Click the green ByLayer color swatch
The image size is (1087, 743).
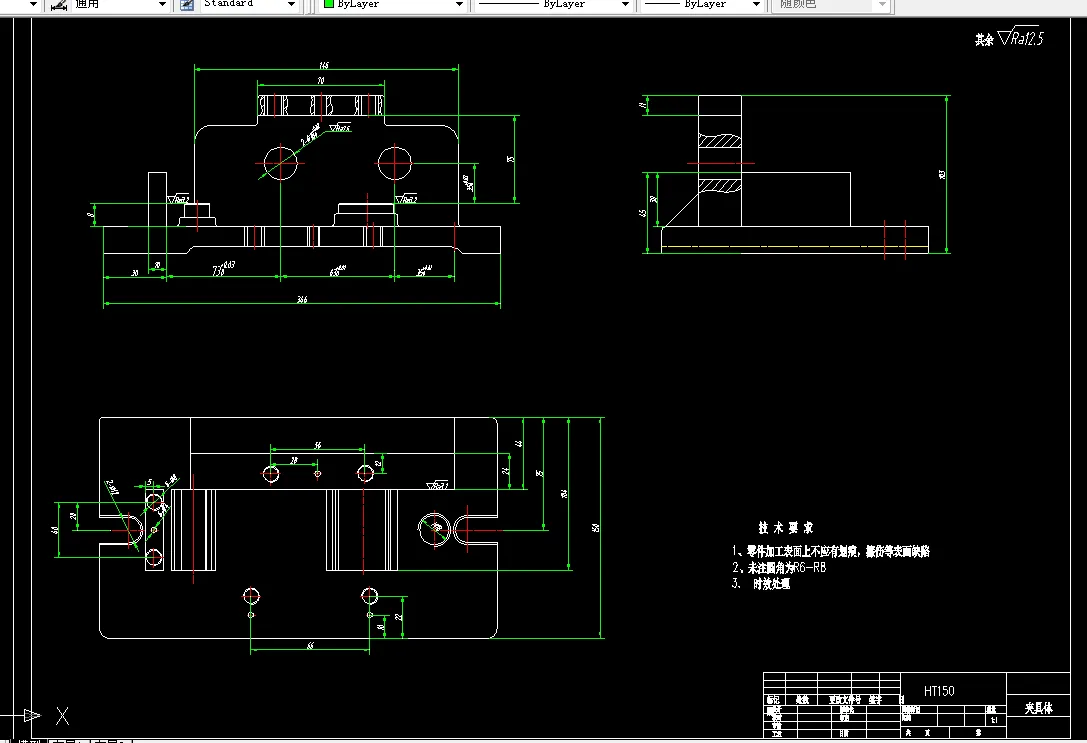click(x=329, y=3)
